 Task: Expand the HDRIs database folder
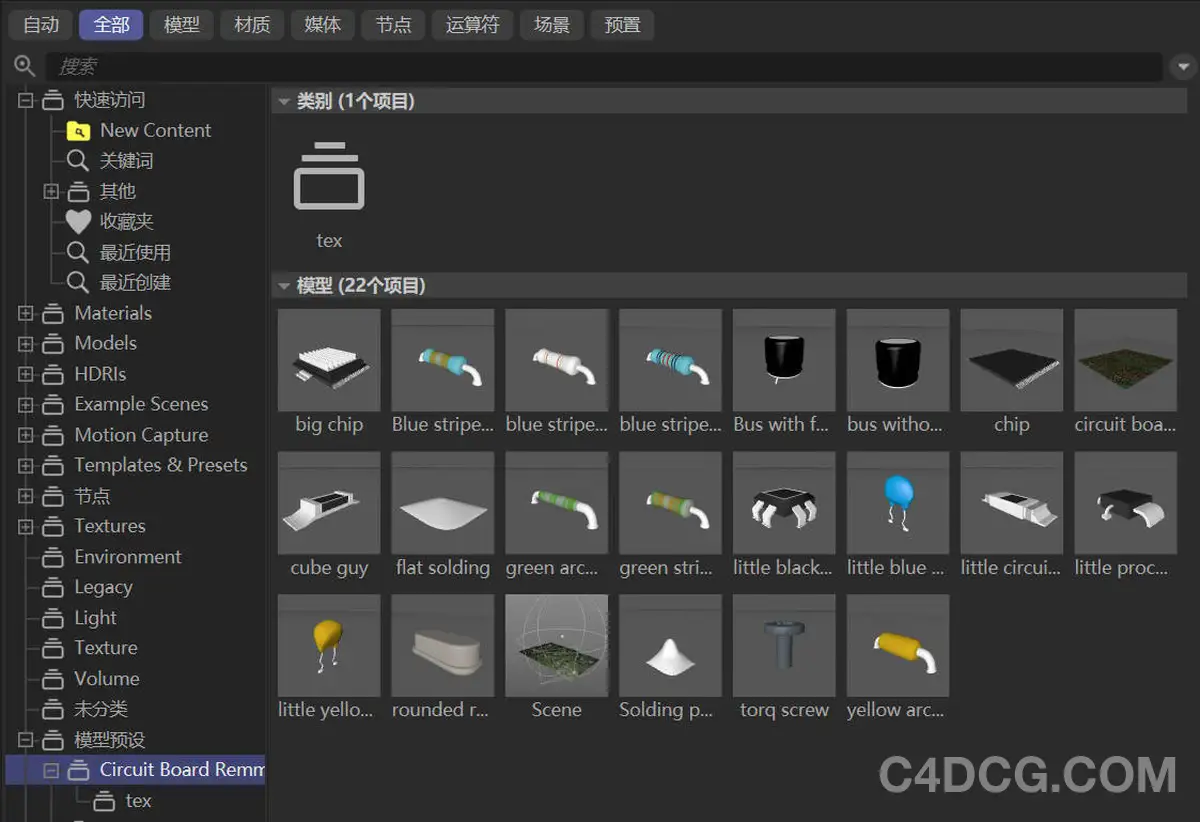[26, 375]
